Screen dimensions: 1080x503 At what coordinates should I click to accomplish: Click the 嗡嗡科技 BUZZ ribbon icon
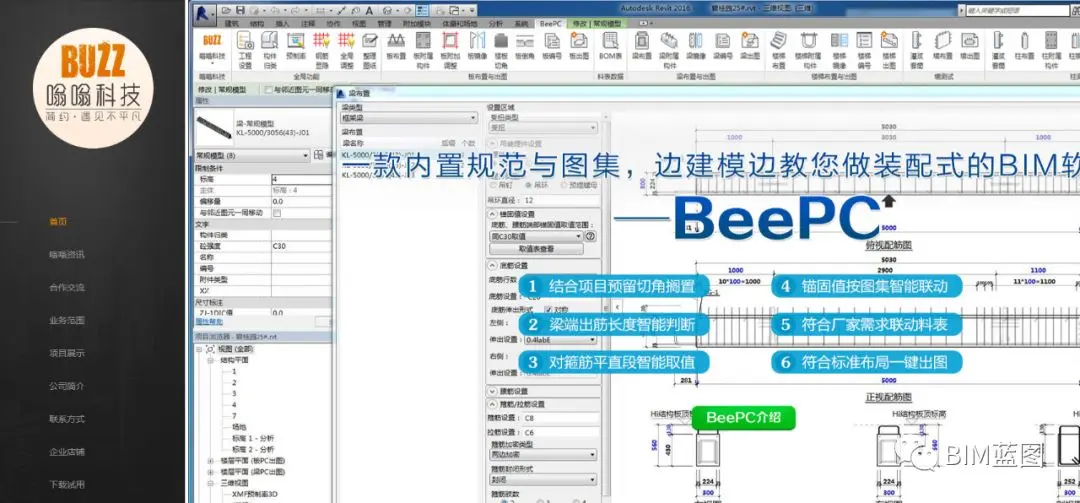coord(212,47)
